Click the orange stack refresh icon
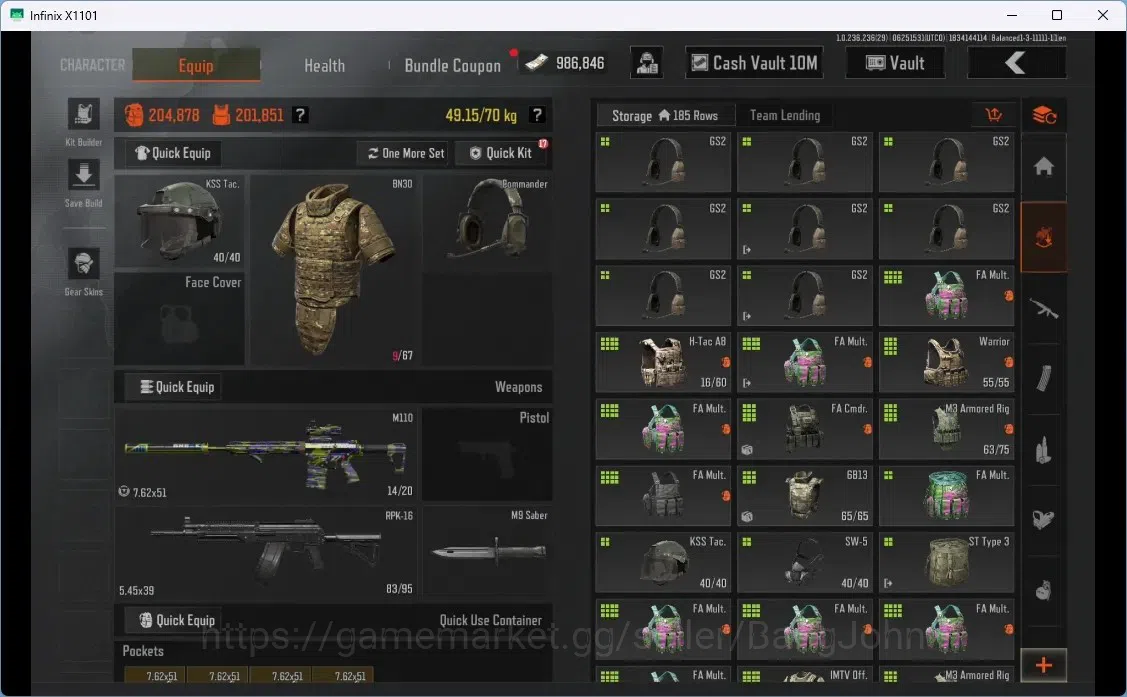 coord(1044,115)
